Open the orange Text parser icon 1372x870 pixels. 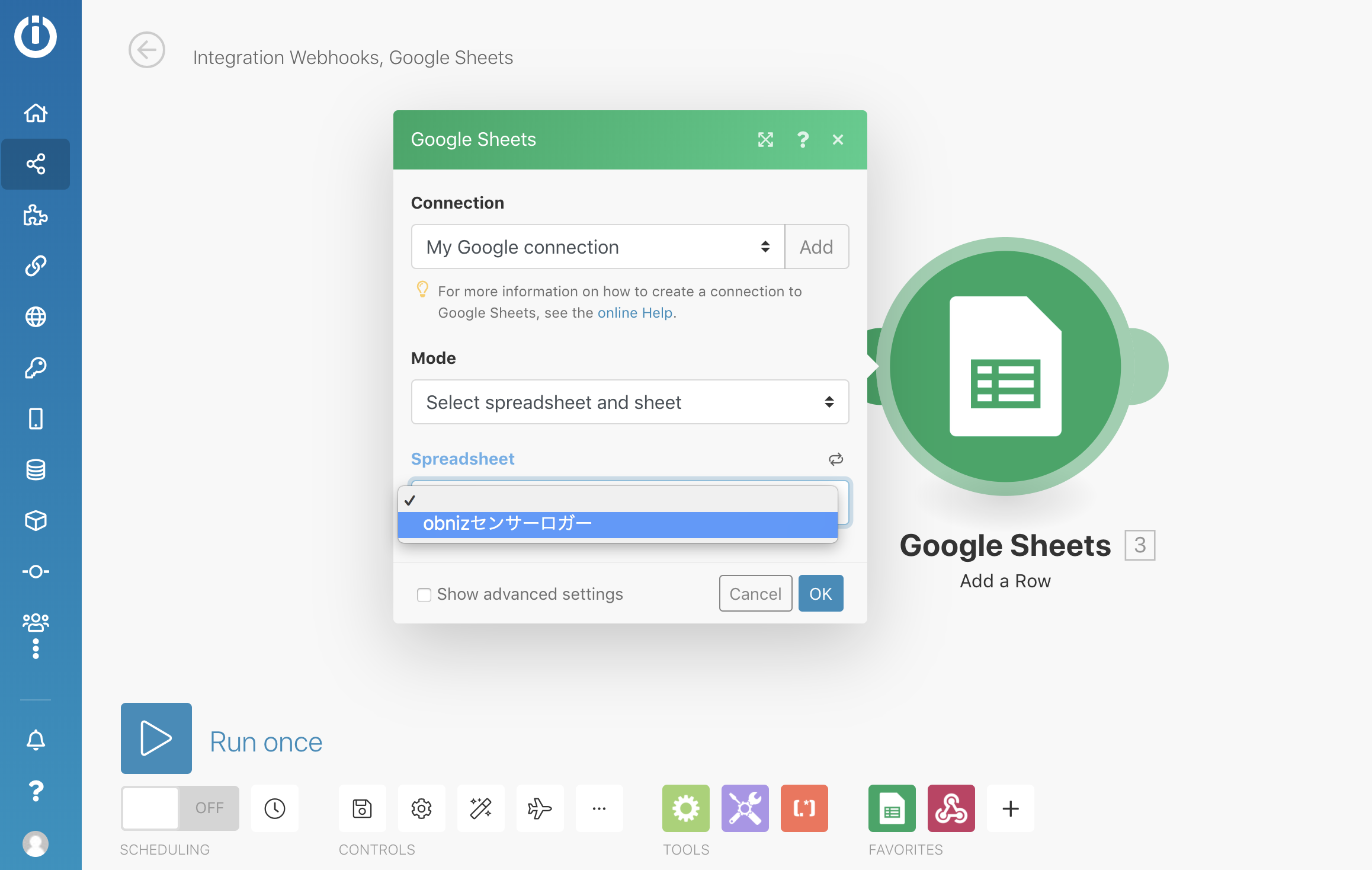[x=804, y=808]
